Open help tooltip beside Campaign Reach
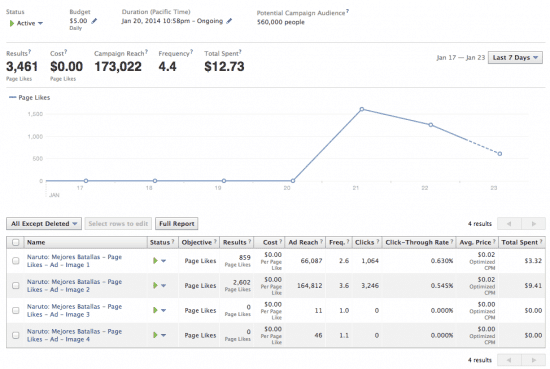550x369 pixels. pos(146,52)
